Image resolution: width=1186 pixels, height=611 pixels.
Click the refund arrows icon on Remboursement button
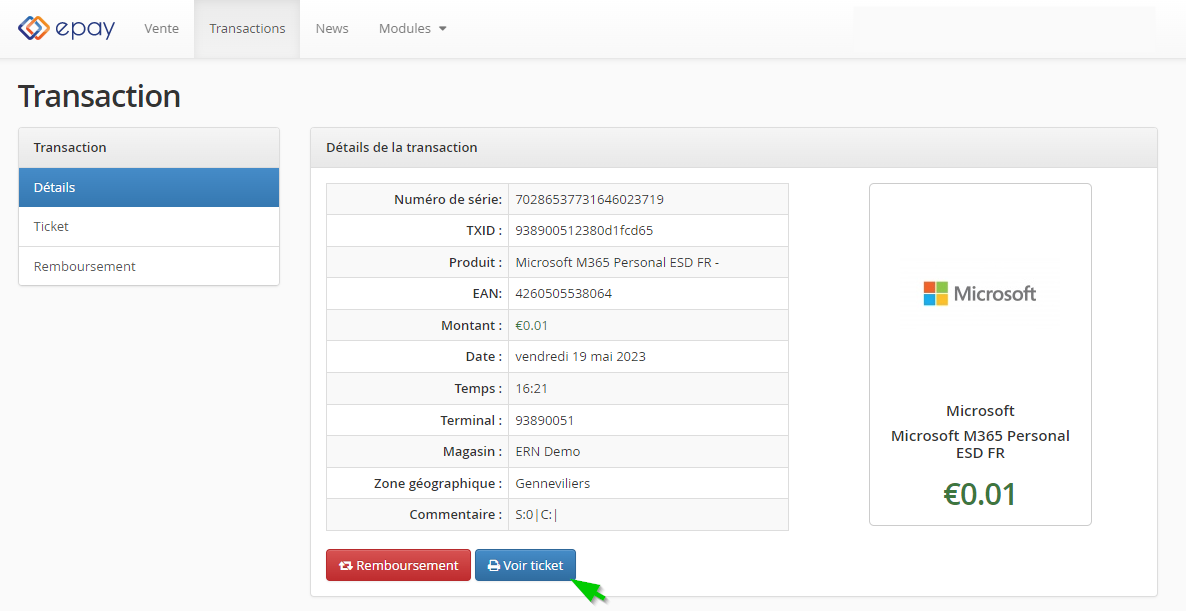pos(346,566)
